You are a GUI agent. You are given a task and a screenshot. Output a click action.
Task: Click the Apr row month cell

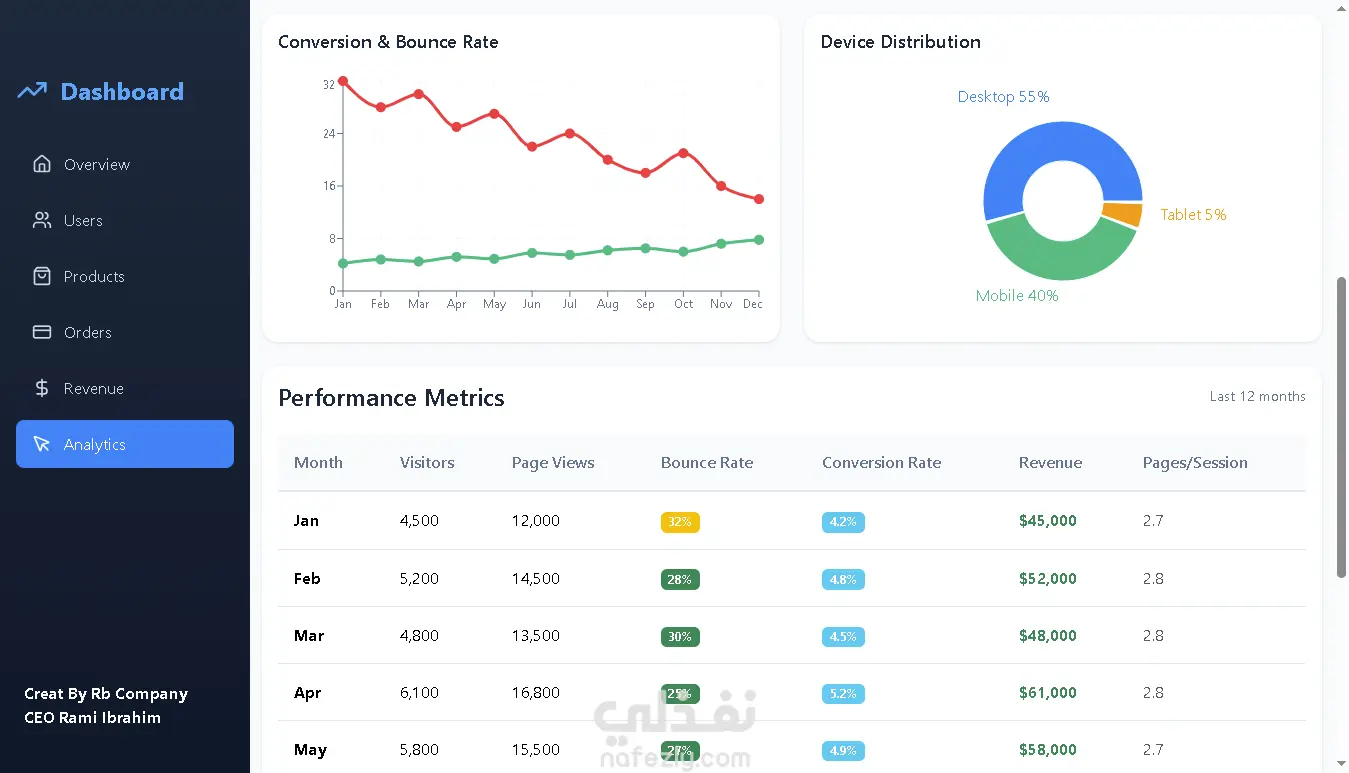pos(308,693)
